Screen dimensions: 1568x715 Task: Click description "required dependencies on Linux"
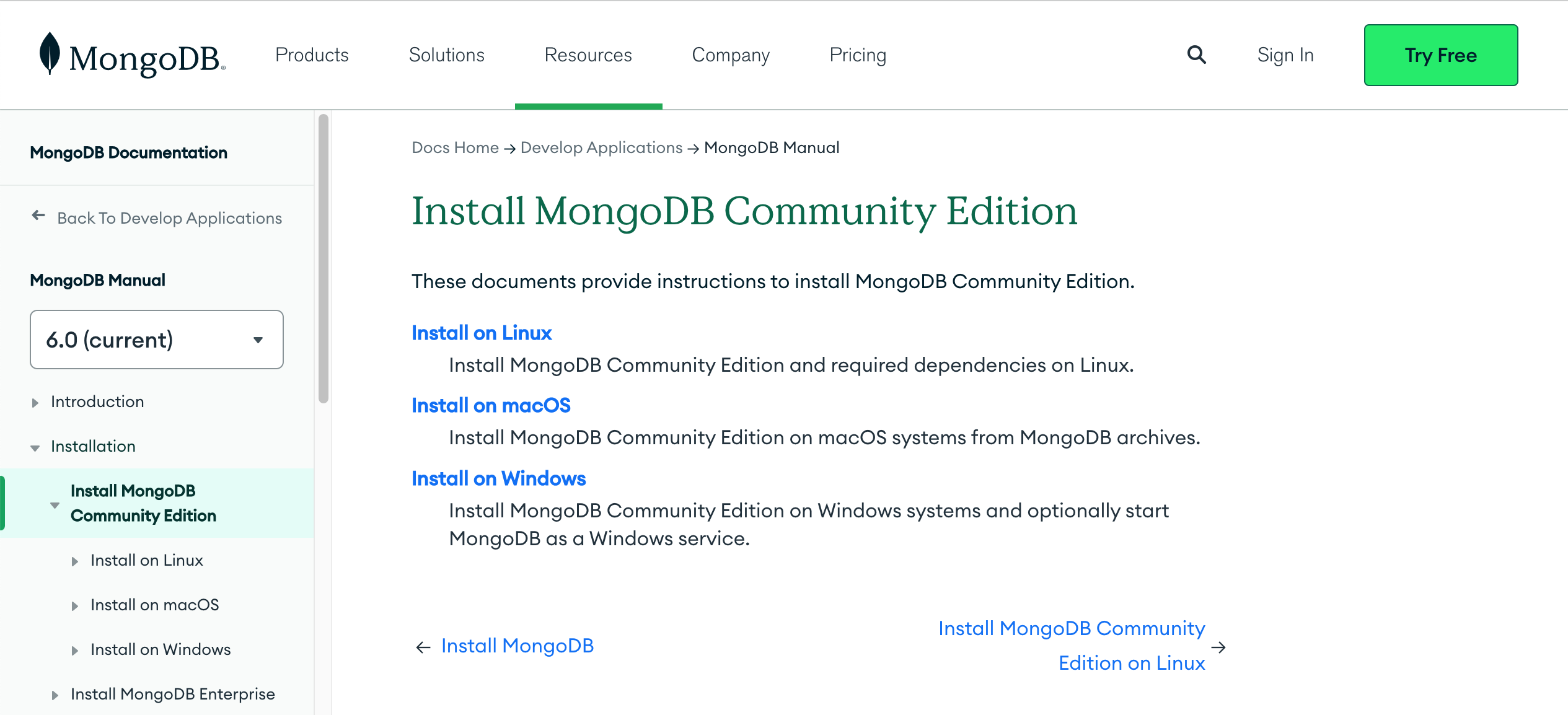pyautogui.click(x=982, y=366)
